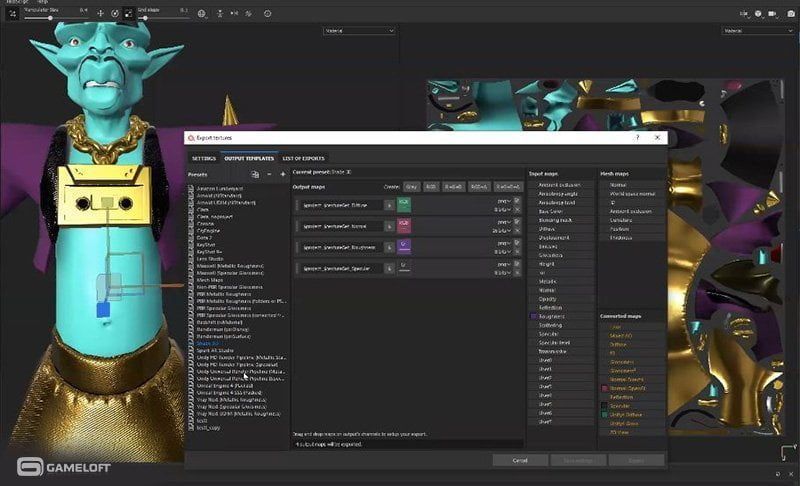Duplicate the selected export preset
Viewport: 800px width, 486px height.
[255, 174]
